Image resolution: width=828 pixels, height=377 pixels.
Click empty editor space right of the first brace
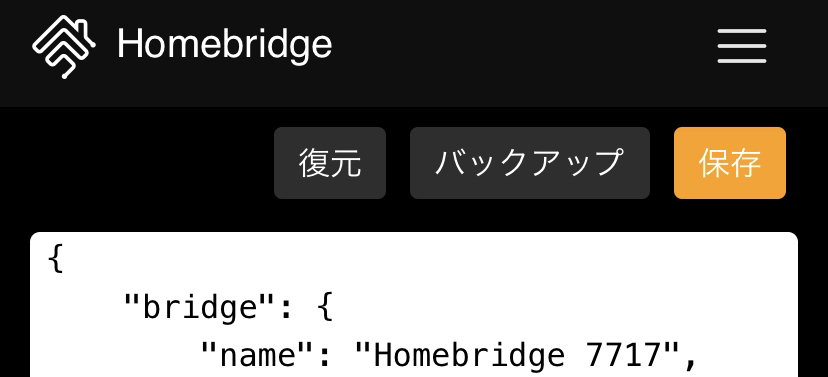422,260
